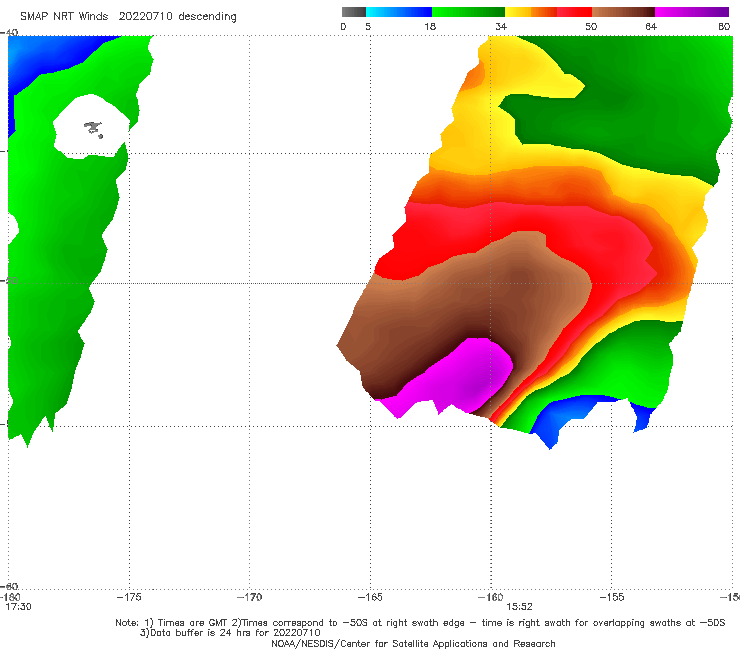Image resolution: width=740 pixels, height=650 pixels.
Task: Click the longitude label "-170"
Action: pos(249,597)
